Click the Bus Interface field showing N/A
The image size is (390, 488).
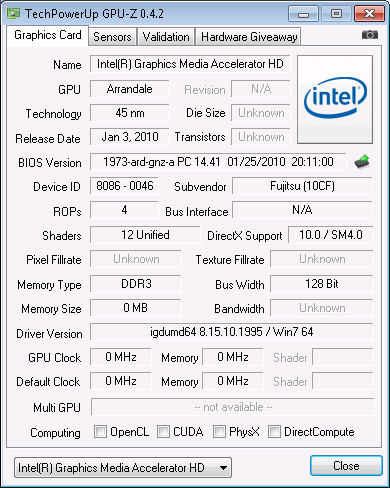(302, 210)
